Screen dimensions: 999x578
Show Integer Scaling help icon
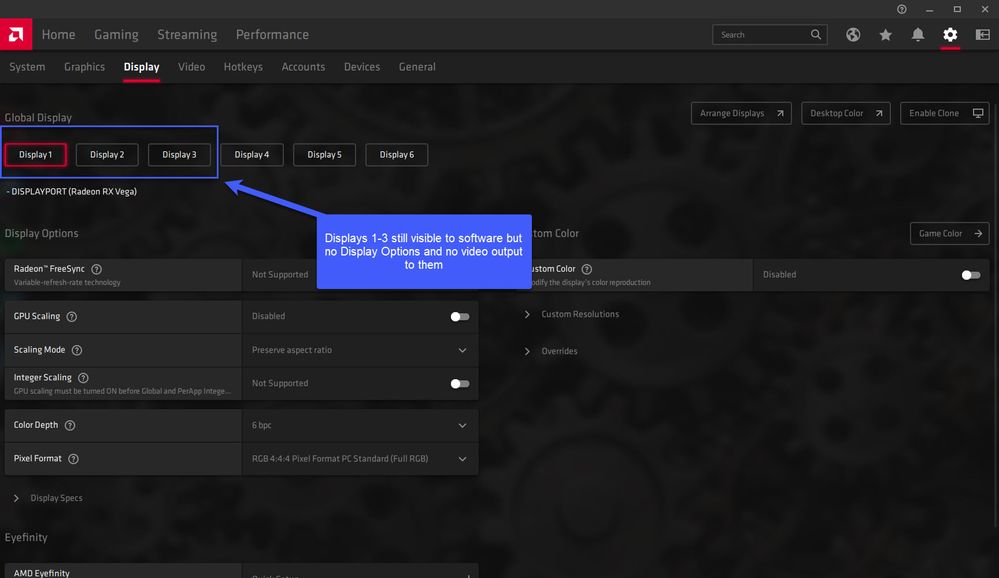[83, 378]
